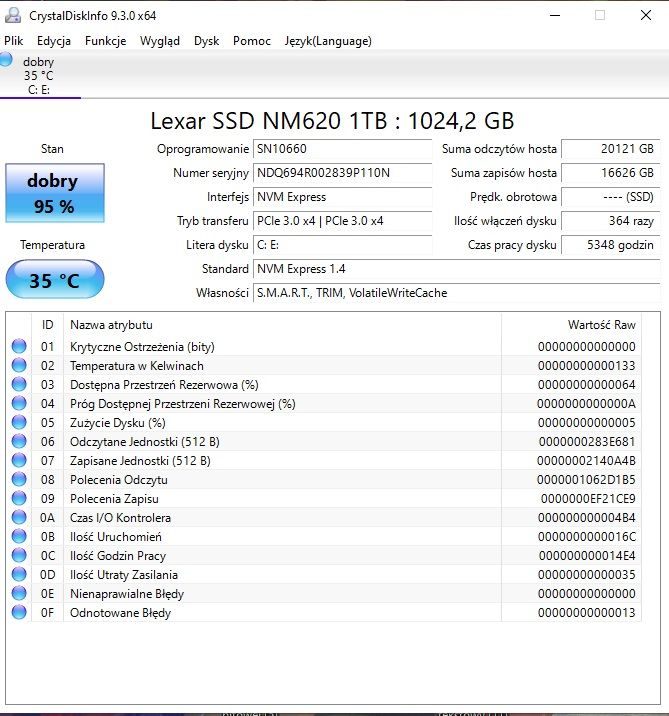Open the Dysk menu
The image size is (669, 716).
coord(206,41)
